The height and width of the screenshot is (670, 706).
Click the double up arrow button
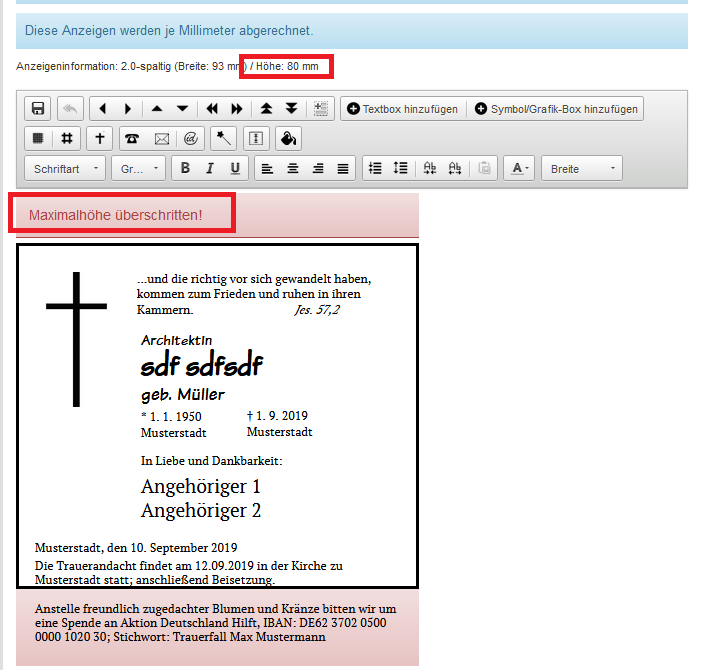[x=266, y=109]
